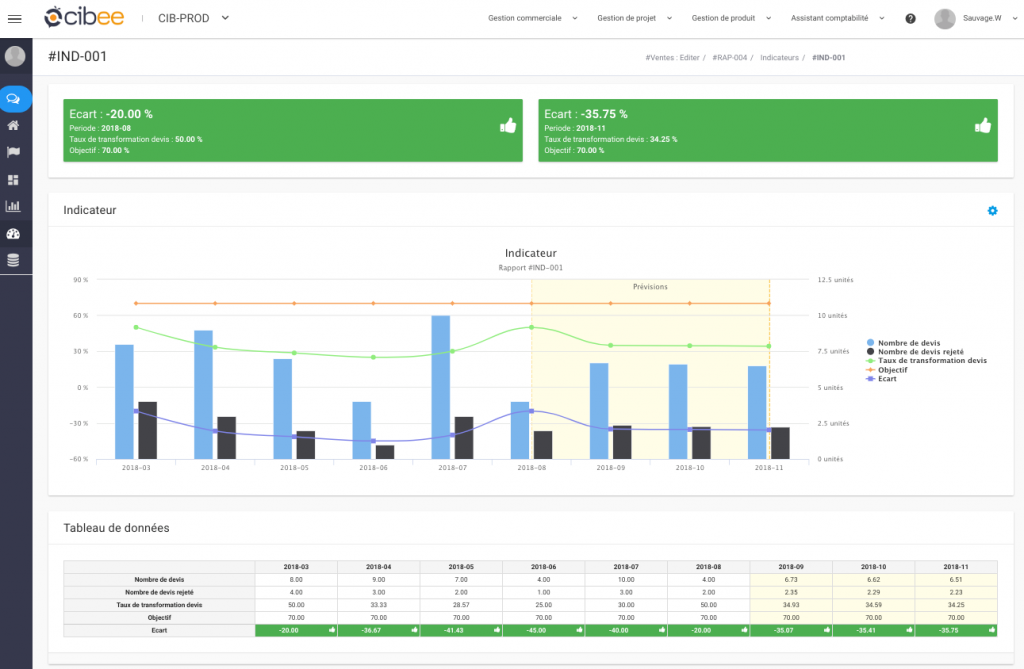Select the Ecart : -20.00 % card heading
The width and height of the screenshot is (1024, 669).
click(x=111, y=114)
